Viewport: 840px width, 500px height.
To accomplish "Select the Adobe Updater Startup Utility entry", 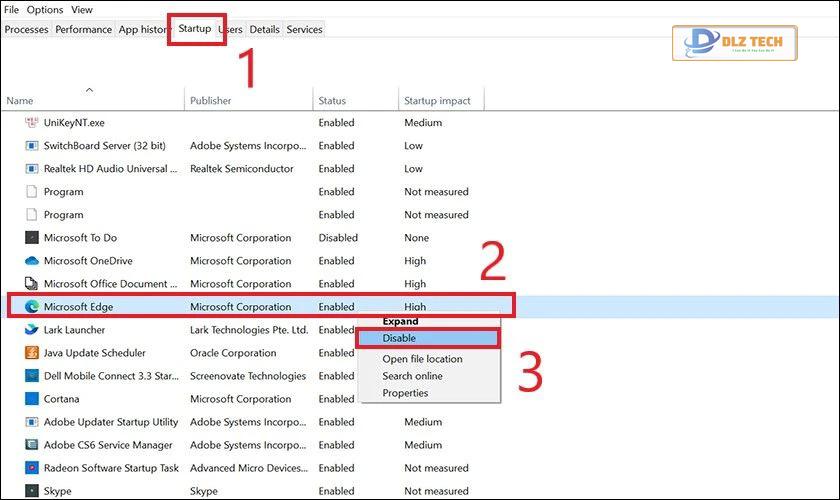I will [111, 422].
